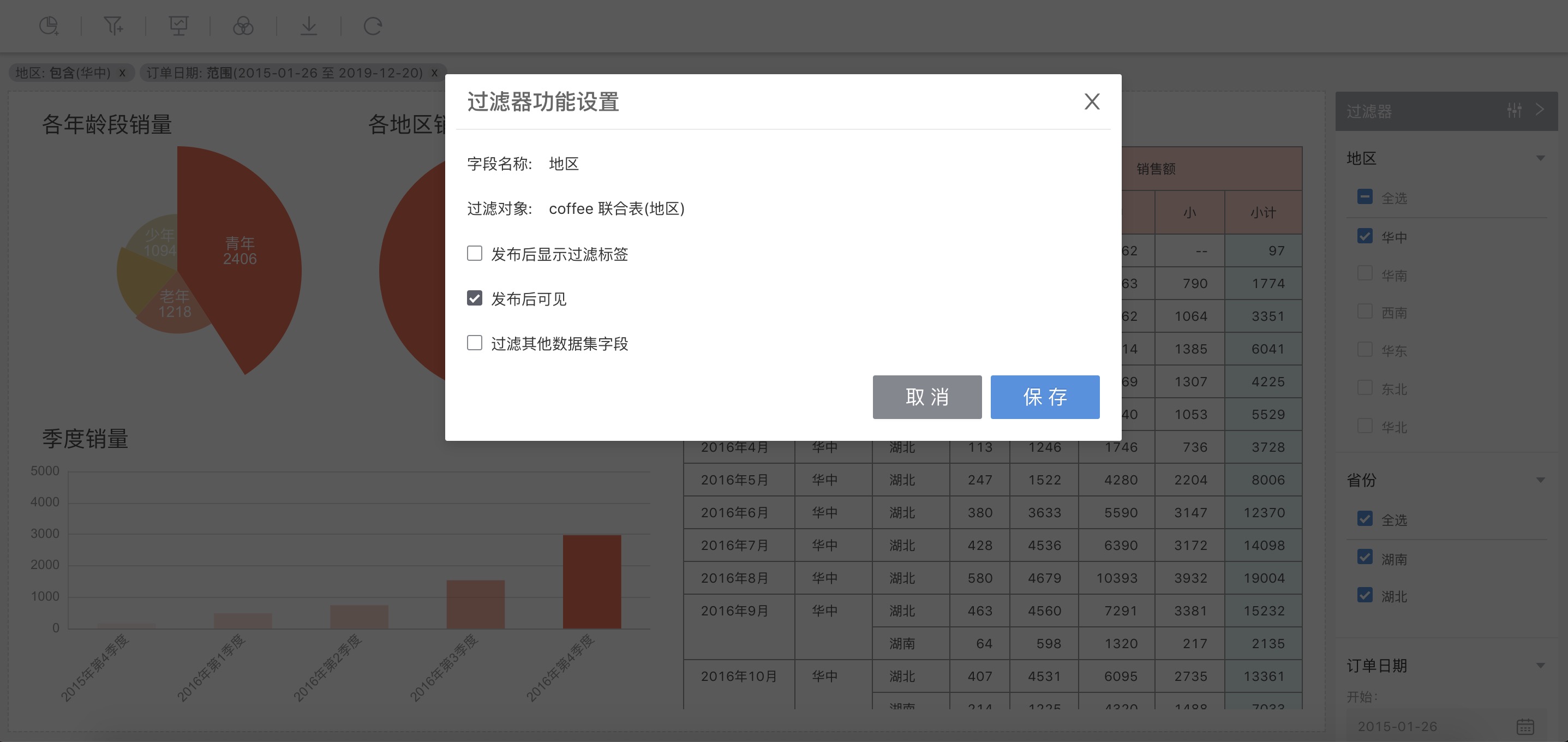Collapse the filter panel arrow

[1540, 110]
